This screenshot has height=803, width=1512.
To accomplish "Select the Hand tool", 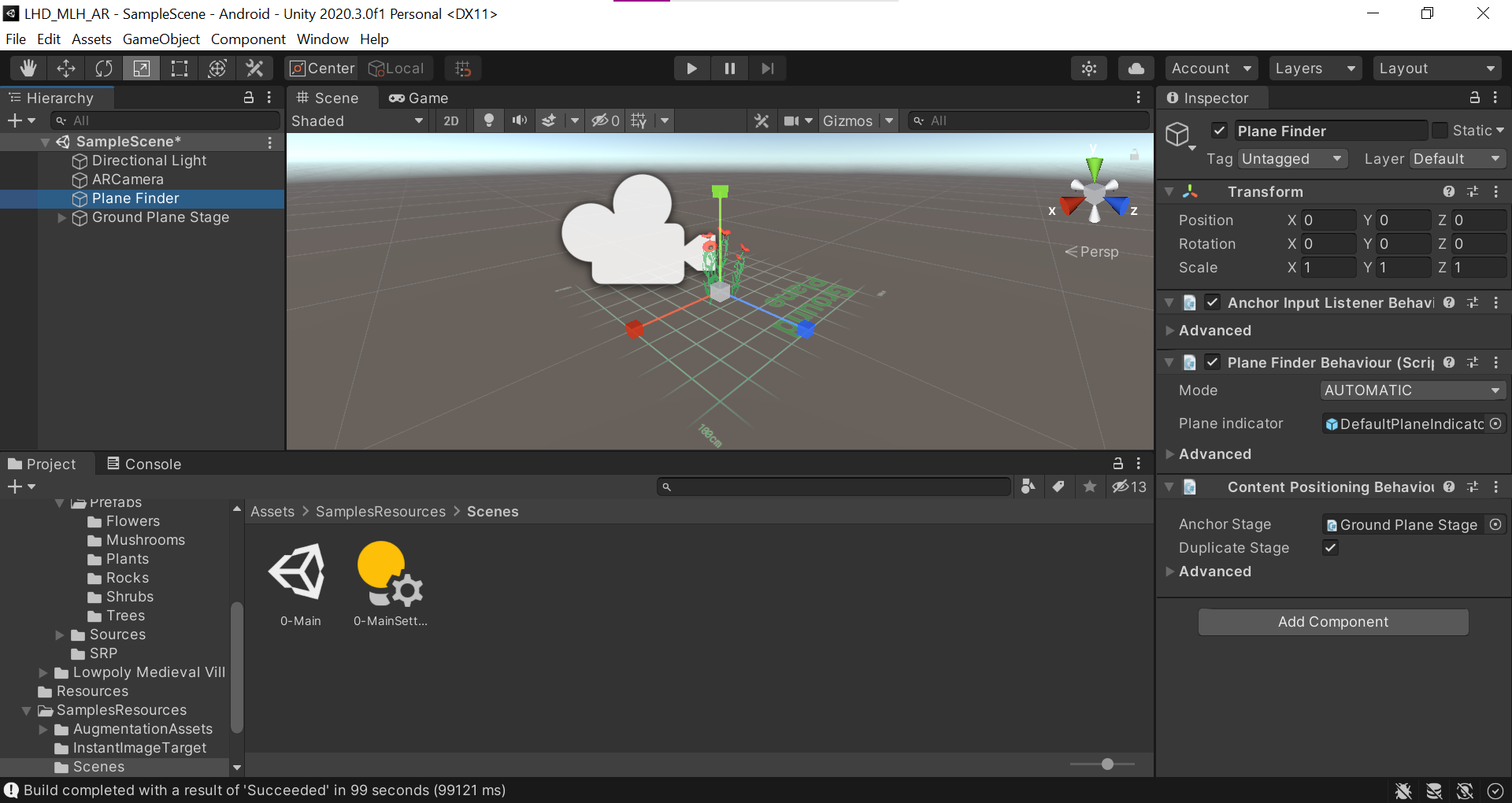I will tap(28, 68).
